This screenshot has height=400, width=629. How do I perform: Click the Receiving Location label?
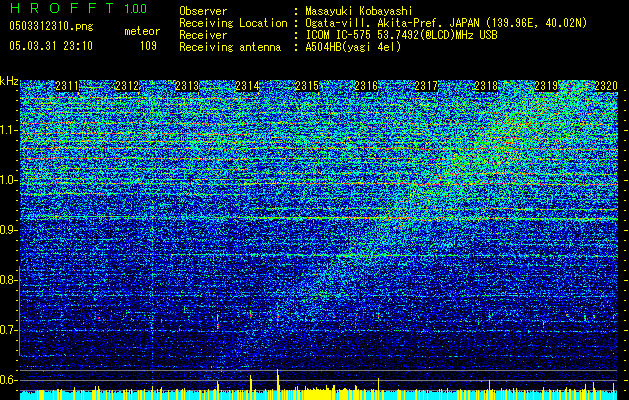click(233, 23)
